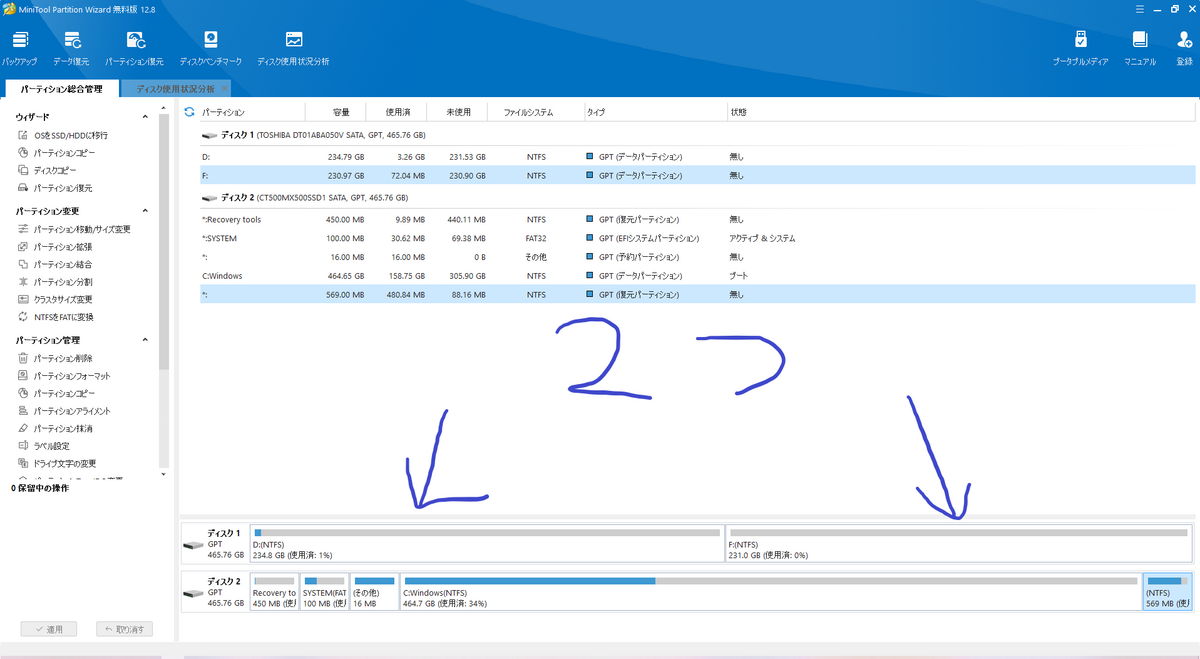Select Recovery to 450 MB block in disk map

pyautogui.click(x=275, y=591)
